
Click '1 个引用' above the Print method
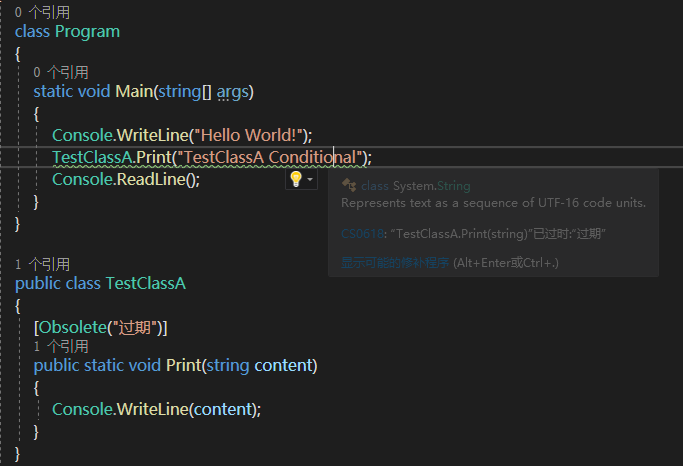coord(61,346)
